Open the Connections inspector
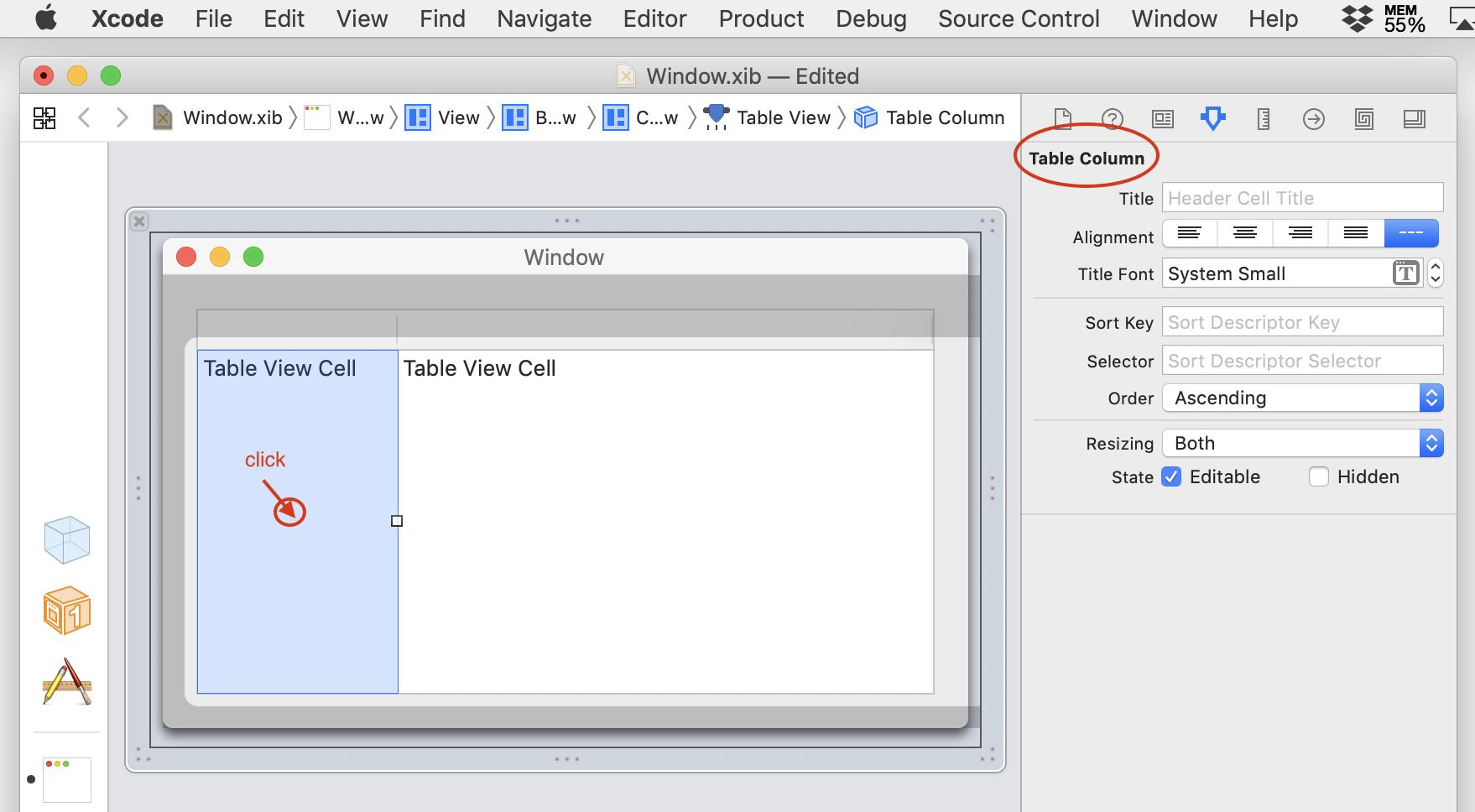The image size is (1475, 812). pyautogui.click(x=1313, y=118)
